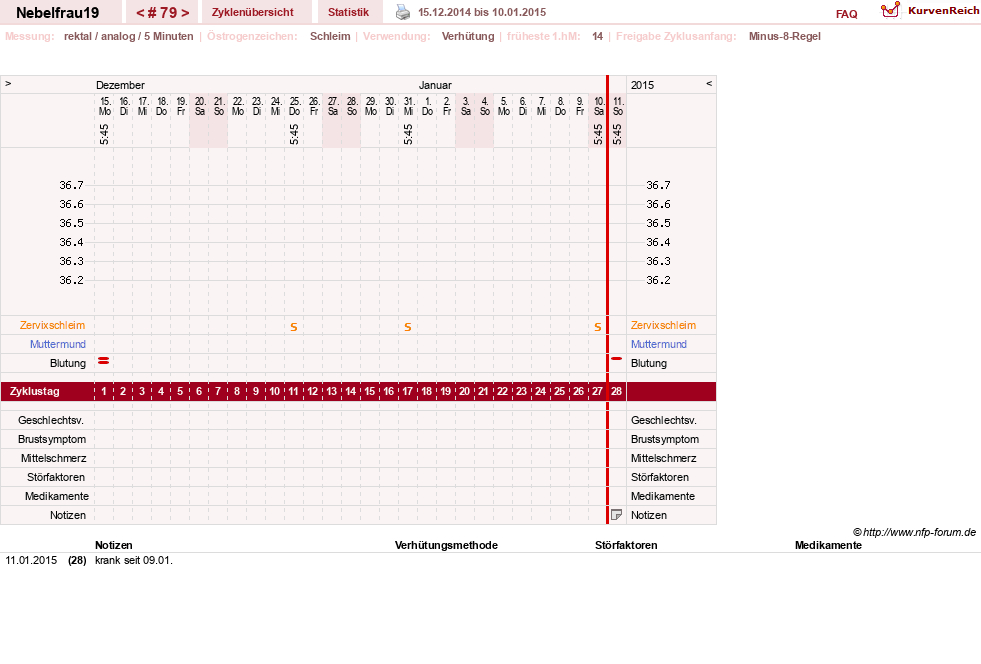Click the right Muttermund label
This screenshot has height=664, width=981.
[x=659, y=344]
